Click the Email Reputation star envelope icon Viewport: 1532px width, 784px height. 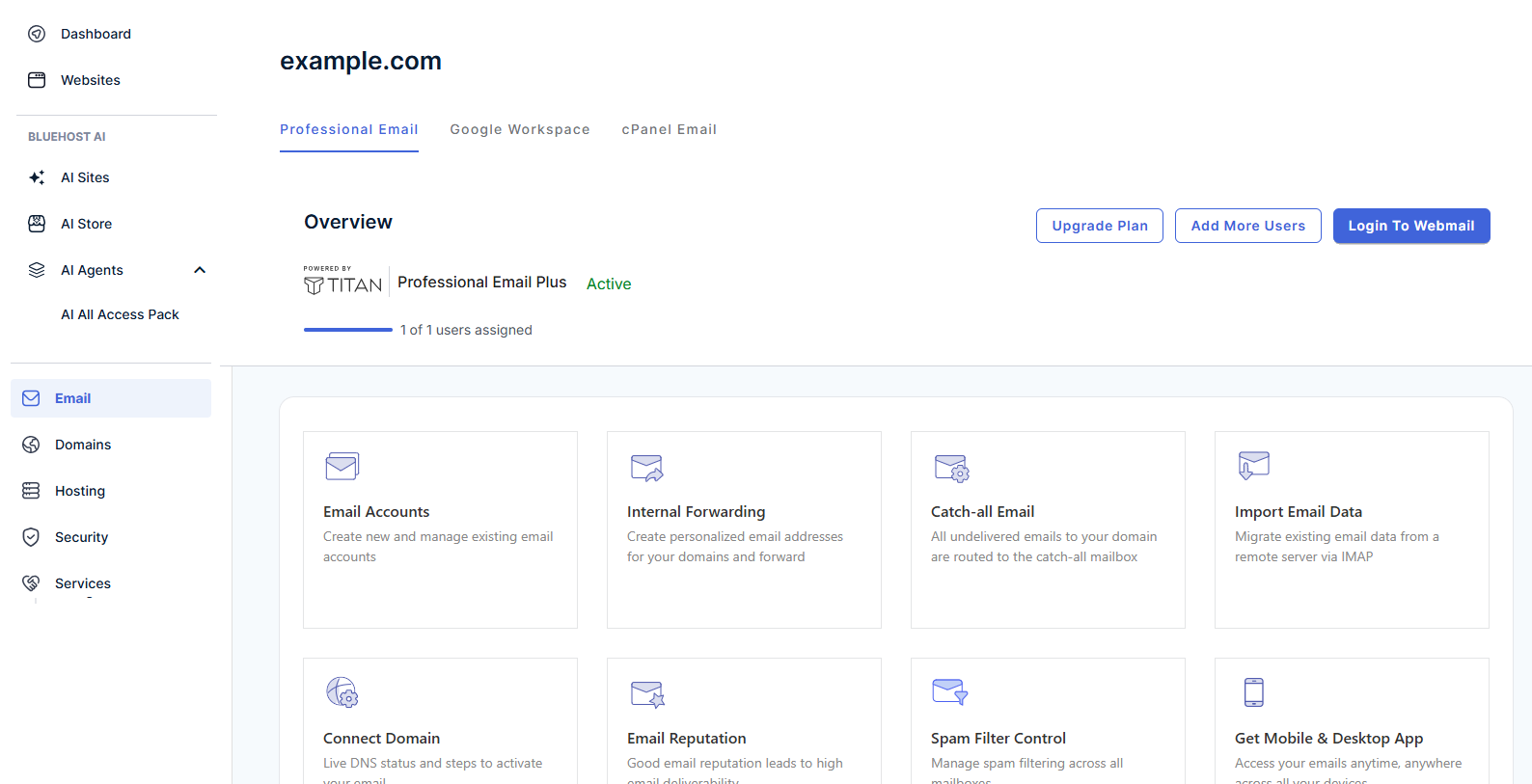click(647, 694)
